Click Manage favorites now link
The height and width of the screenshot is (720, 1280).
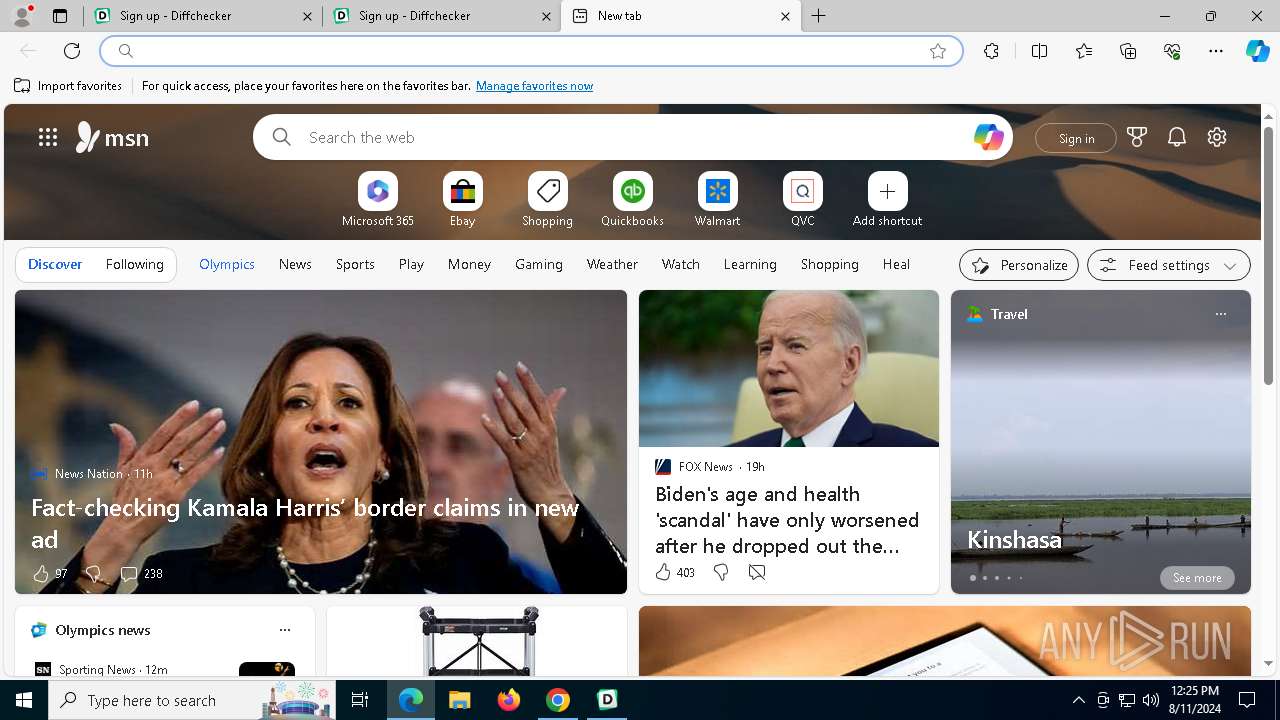pyautogui.click(x=534, y=86)
